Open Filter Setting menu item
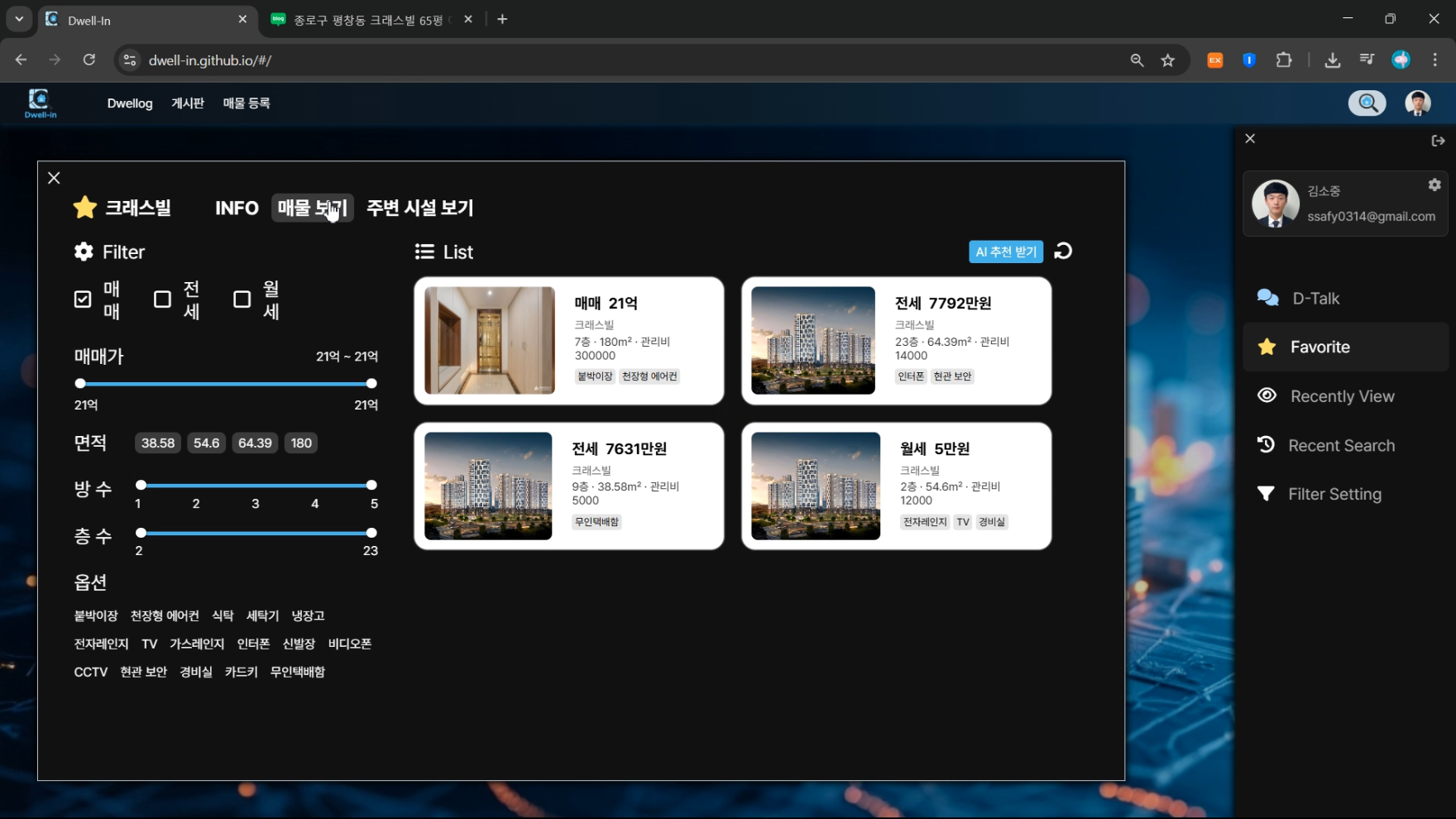 pyautogui.click(x=1346, y=494)
